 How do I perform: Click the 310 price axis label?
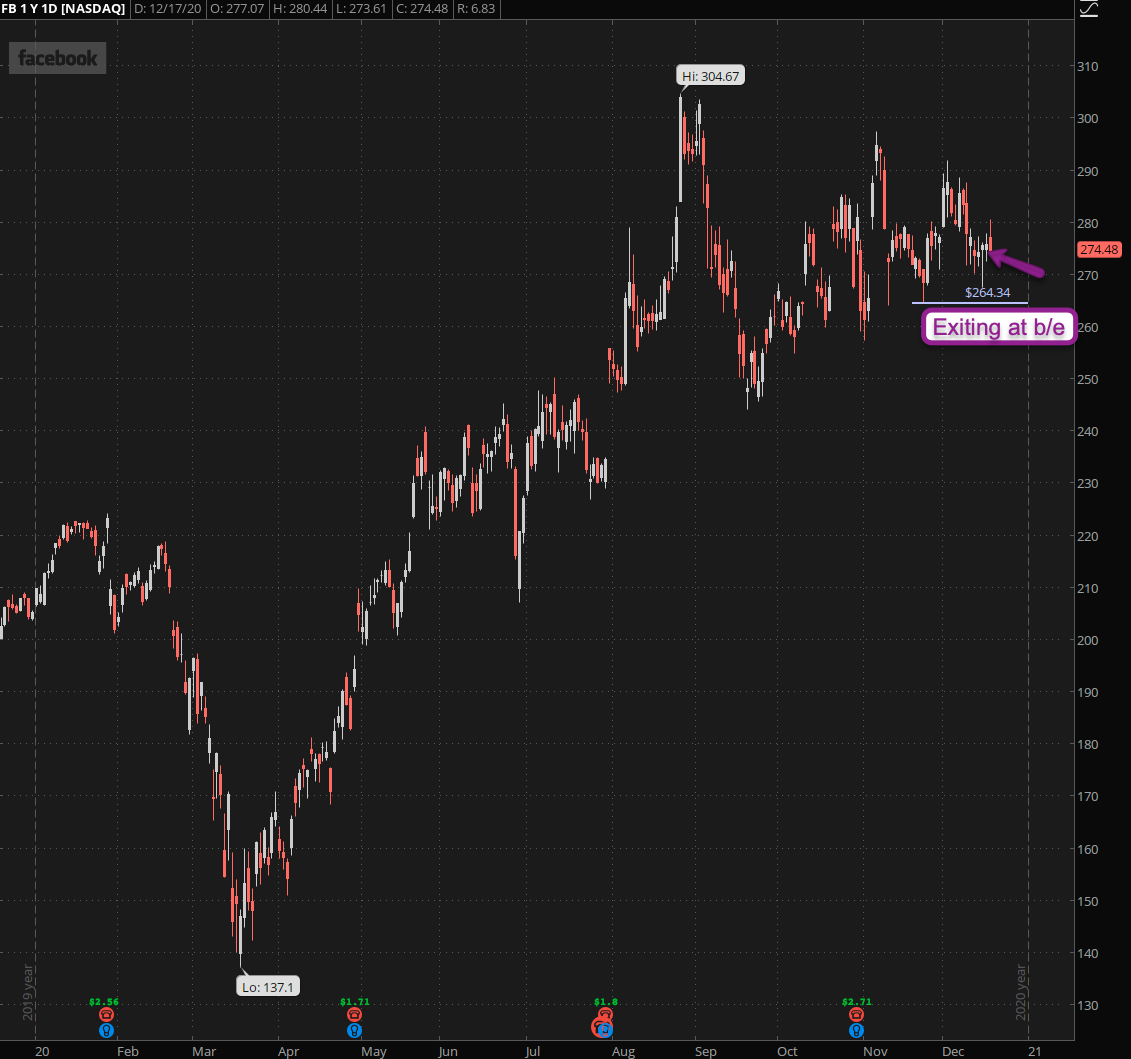pos(1088,66)
